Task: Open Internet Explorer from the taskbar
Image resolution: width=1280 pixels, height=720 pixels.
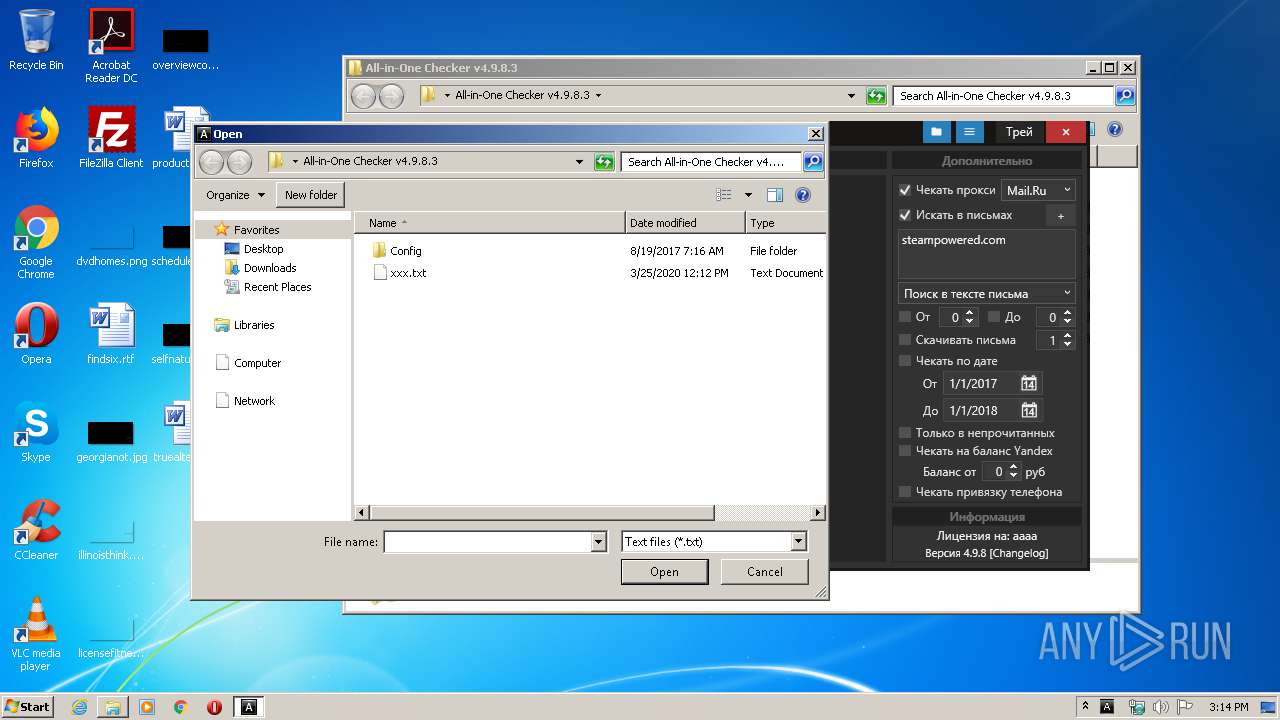Action: (79, 707)
